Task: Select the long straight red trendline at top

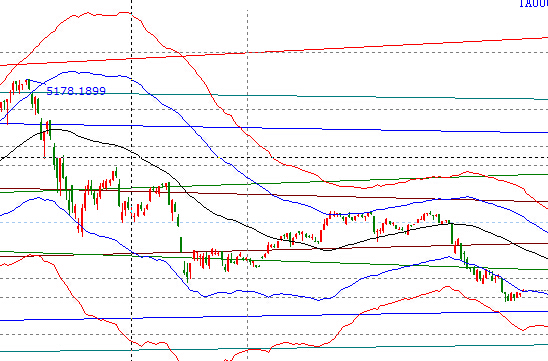Action: pyautogui.click(x=274, y=51)
